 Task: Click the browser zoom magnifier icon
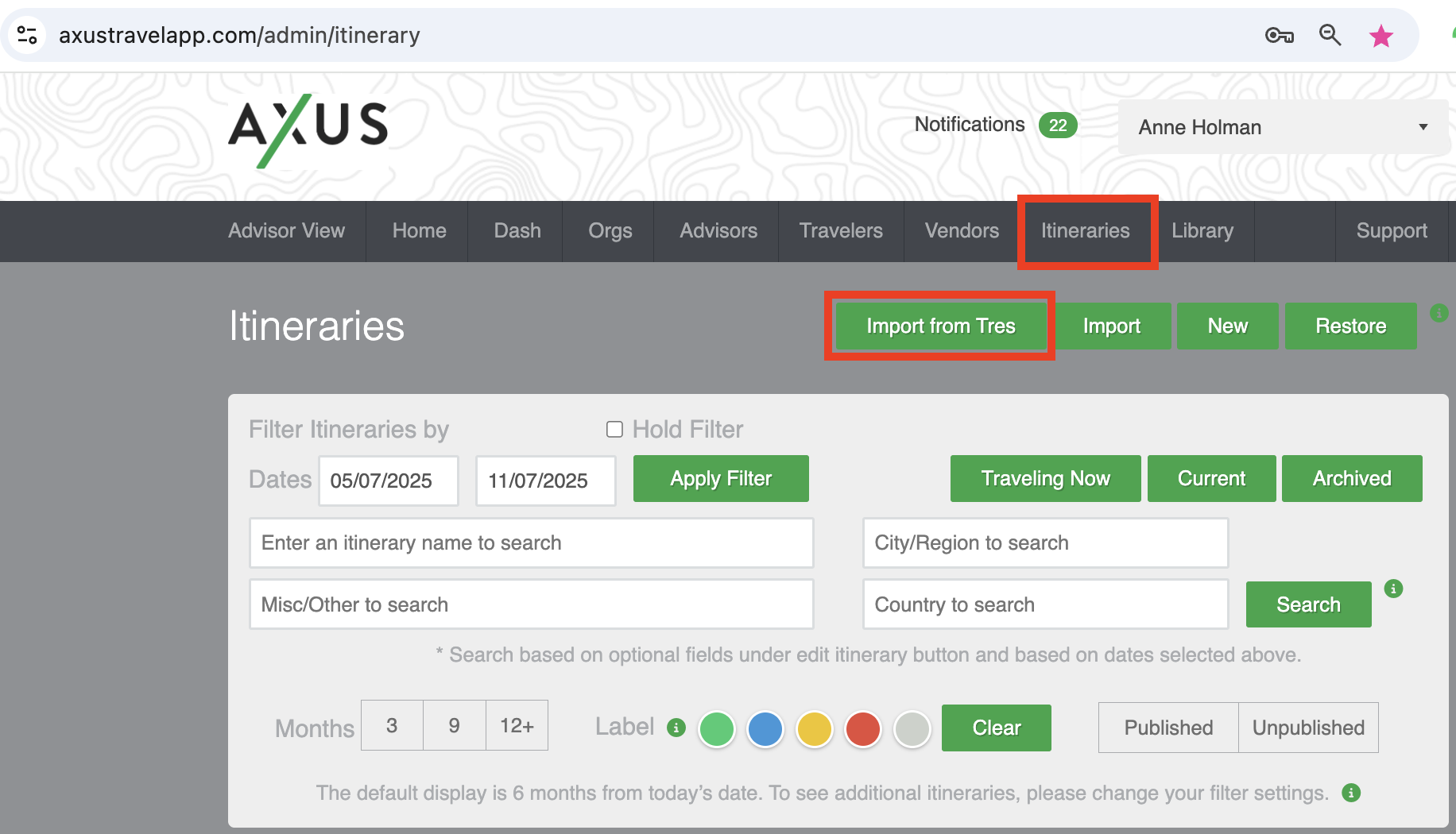tap(1330, 35)
